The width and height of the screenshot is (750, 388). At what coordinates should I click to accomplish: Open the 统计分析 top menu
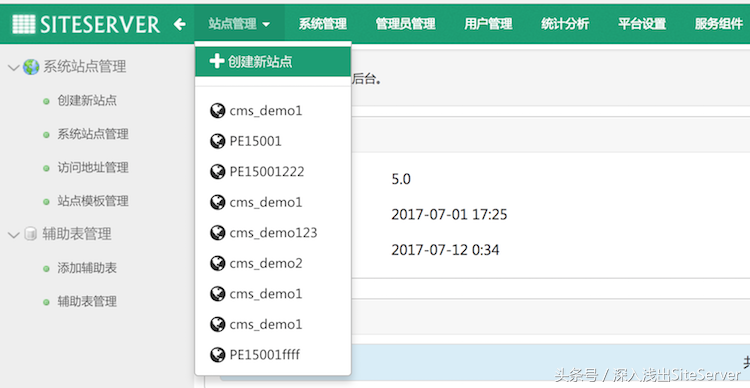point(565,23)
